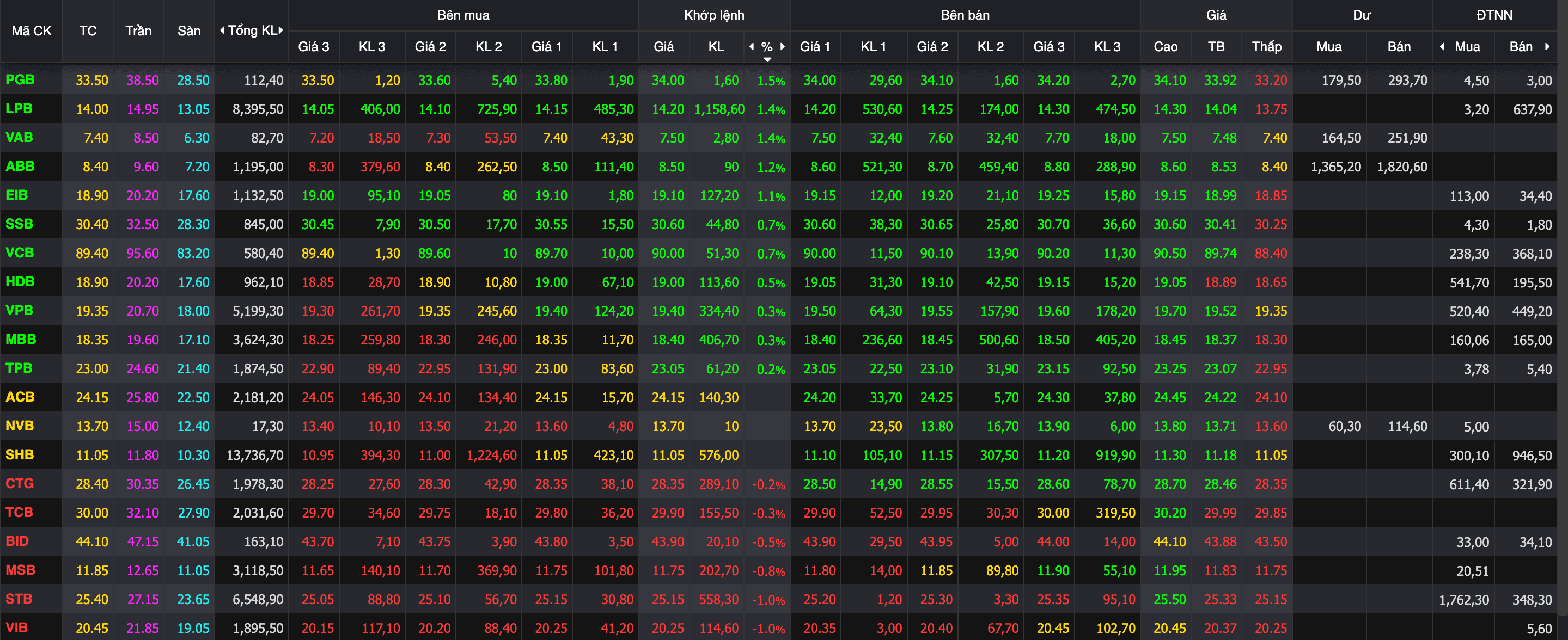Click VCB ceiling price 95.60
The height and width of the screenshot is (640, 1568).
(143, 253)
